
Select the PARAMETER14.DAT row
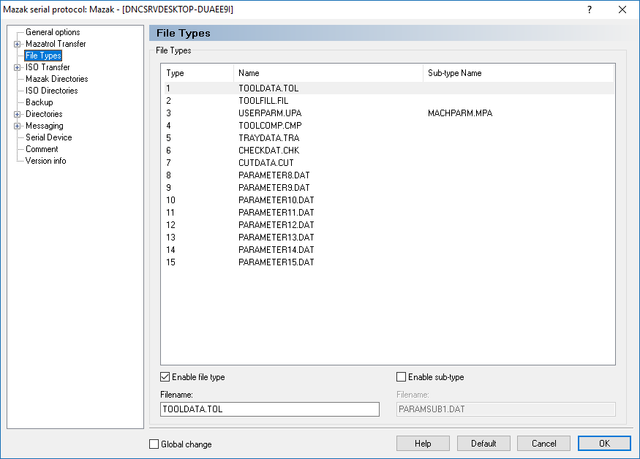[389, 250]
